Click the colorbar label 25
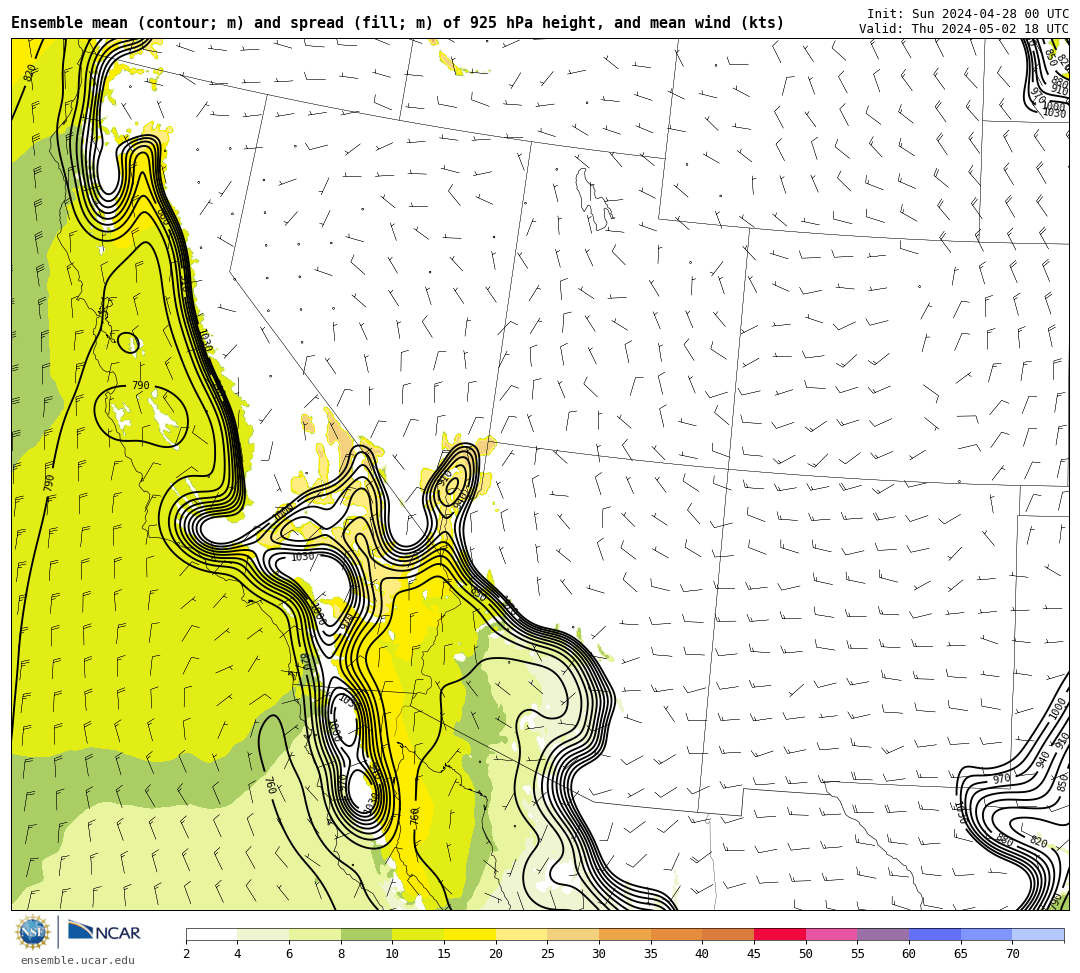Screen dimensions: 1080x973 (548, 954)
